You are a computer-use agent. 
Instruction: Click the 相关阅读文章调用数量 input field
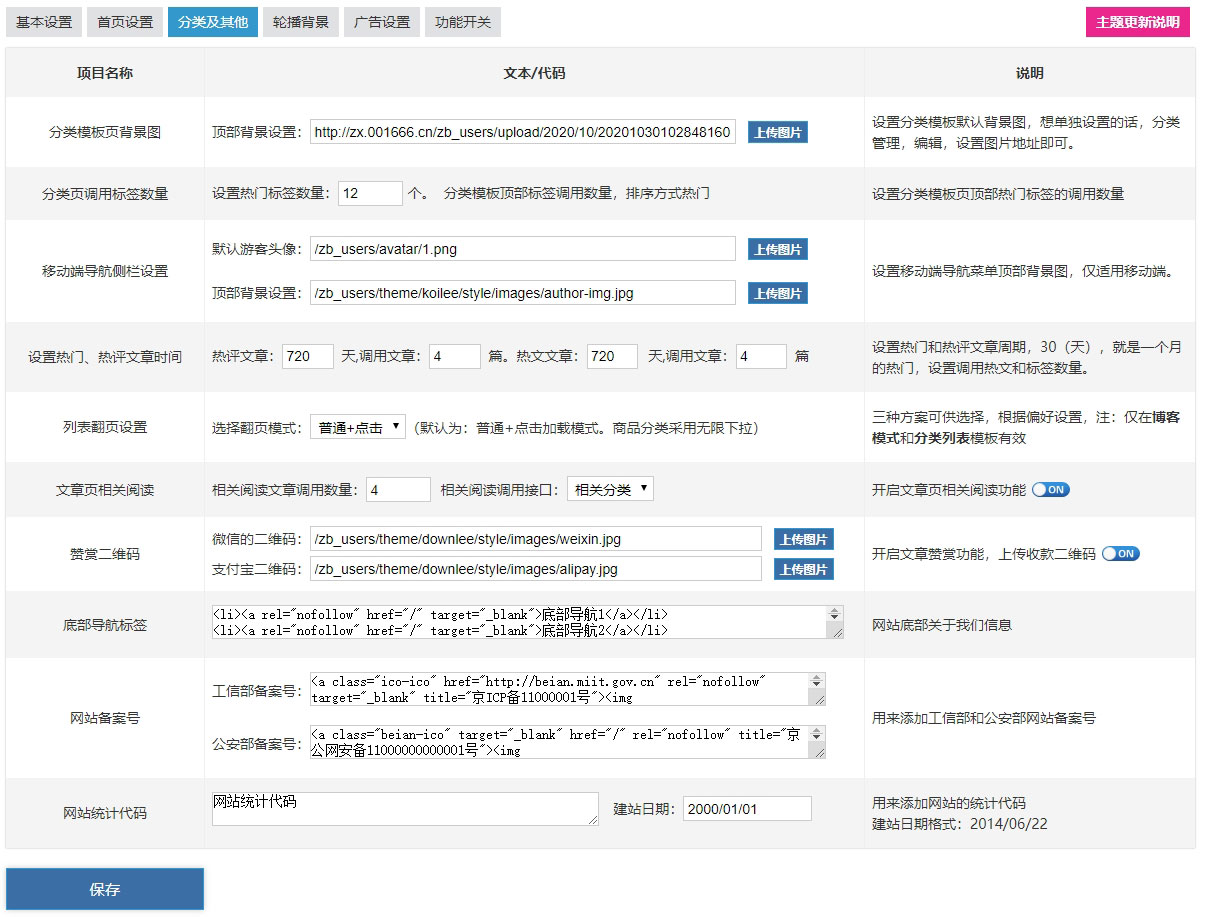click(x=398, y=490)
